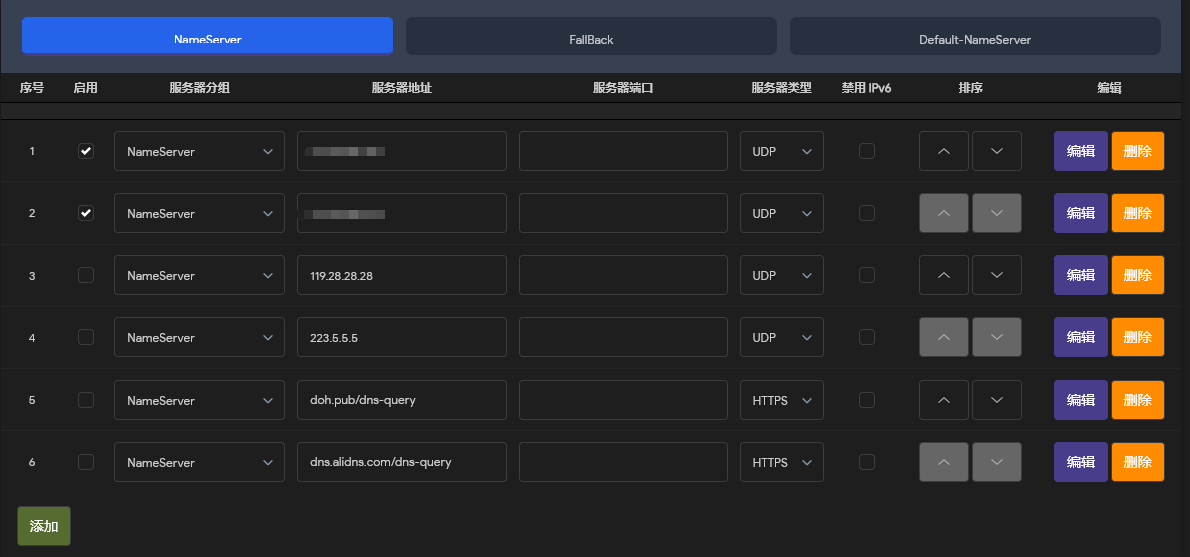
Task: Click 编辑 button for 223.5.5.5
Action: point(1081,338)
